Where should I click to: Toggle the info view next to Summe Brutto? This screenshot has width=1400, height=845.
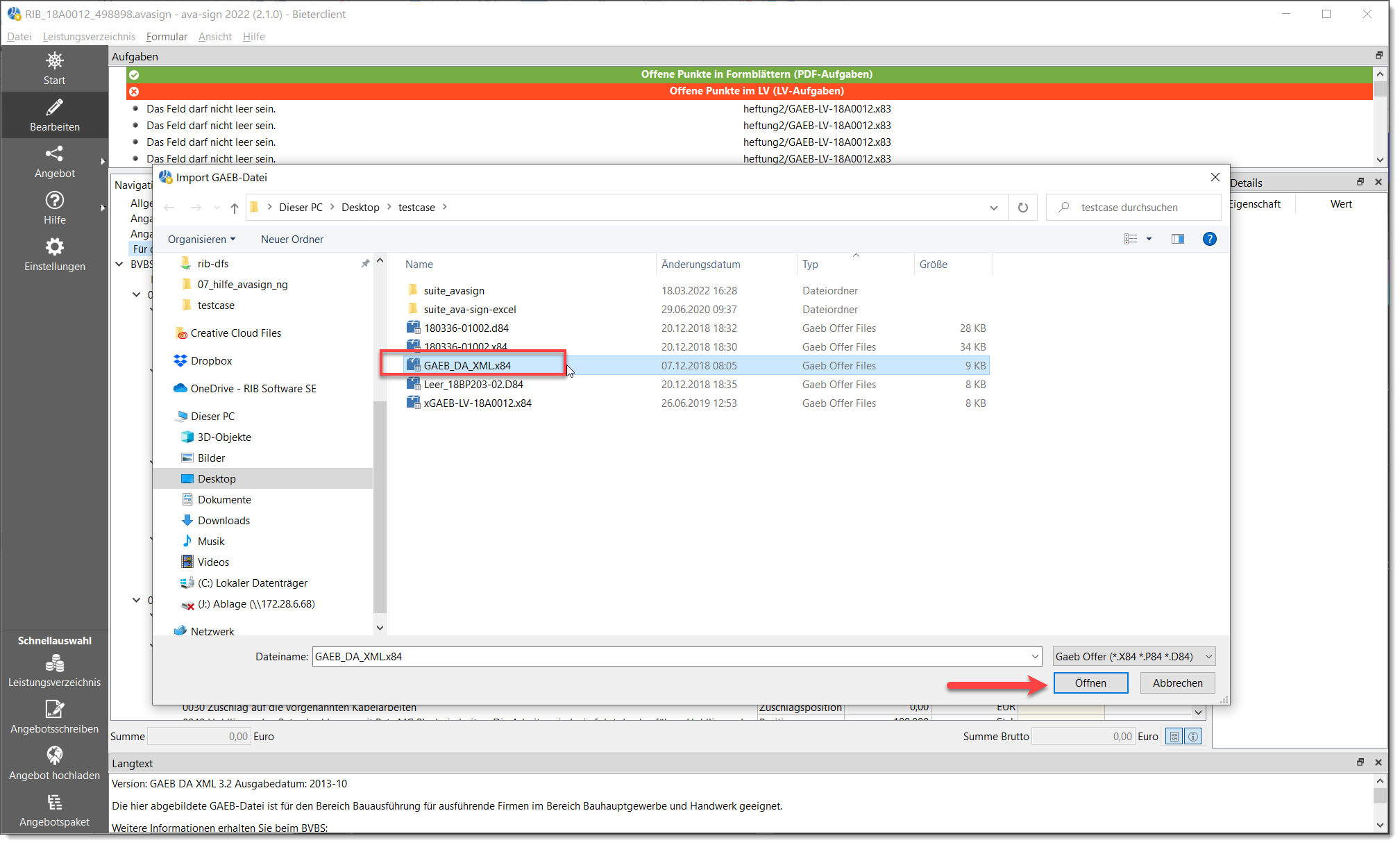[x=1193, y=737]
